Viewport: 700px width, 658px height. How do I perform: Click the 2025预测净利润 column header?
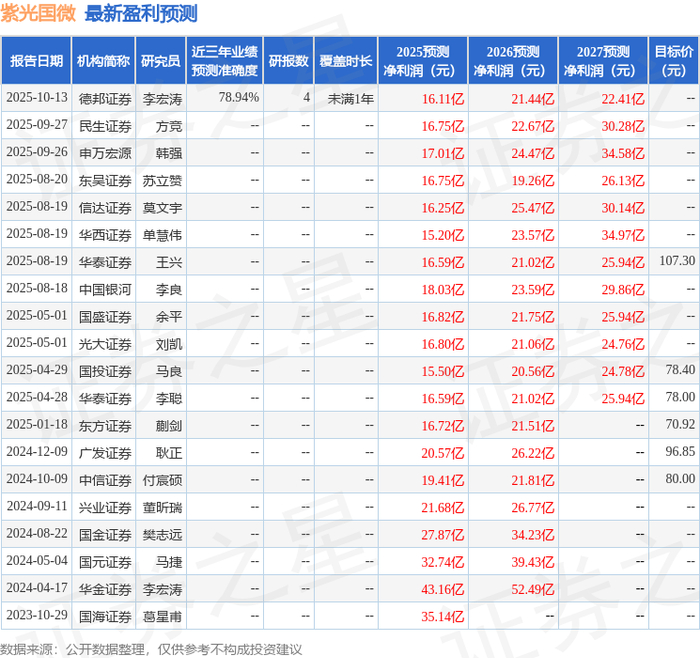tap(423, 61)
